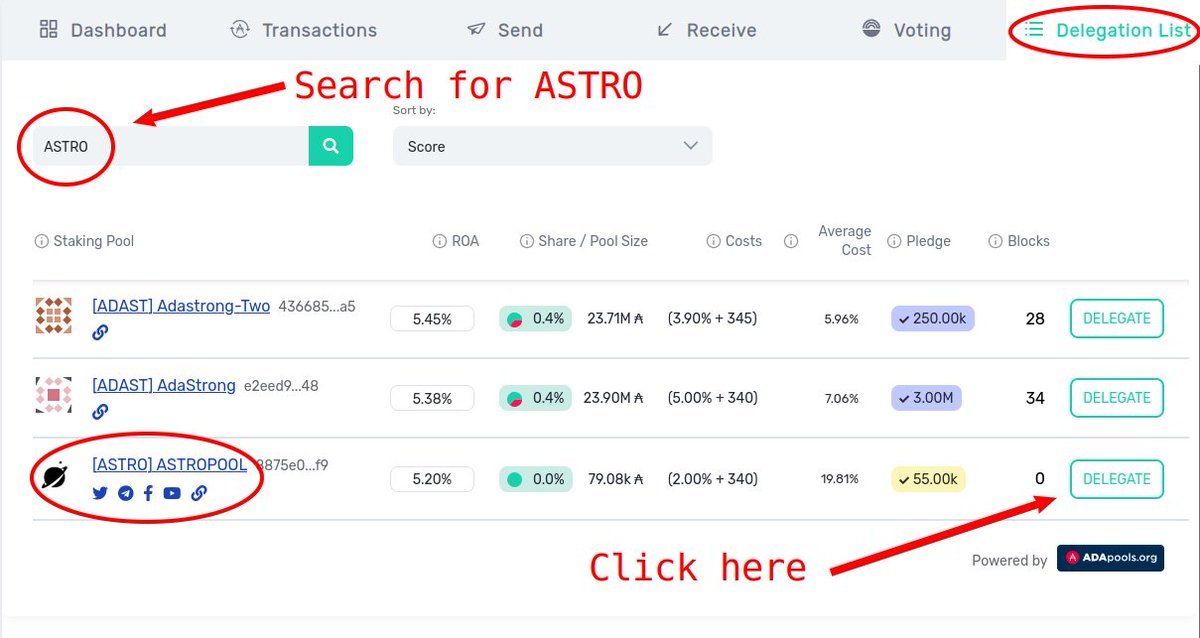Open the Voting tab
1200x638 pixels.
tap(906, 30)
